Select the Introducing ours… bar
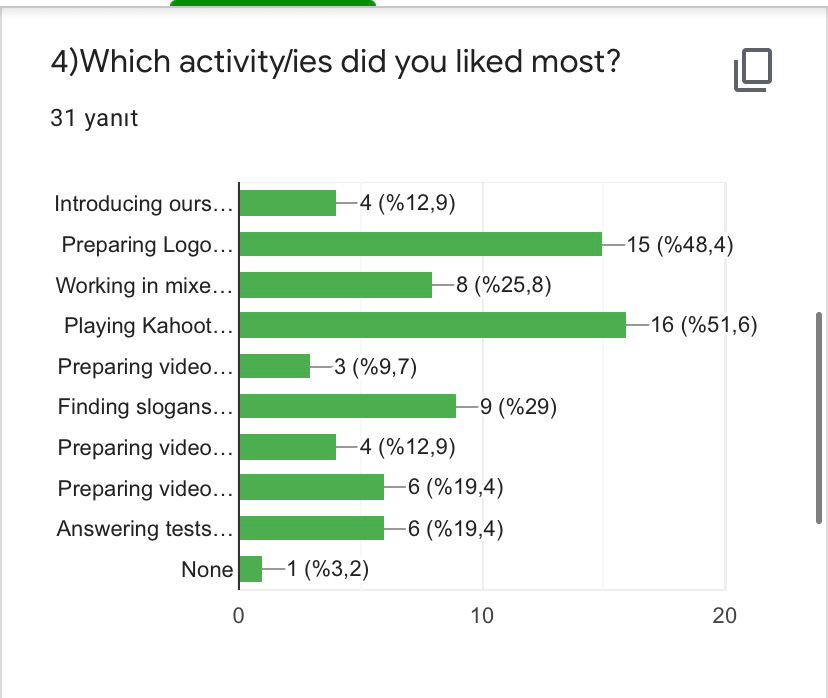This screenshot has height=698, width=828. 288,204
